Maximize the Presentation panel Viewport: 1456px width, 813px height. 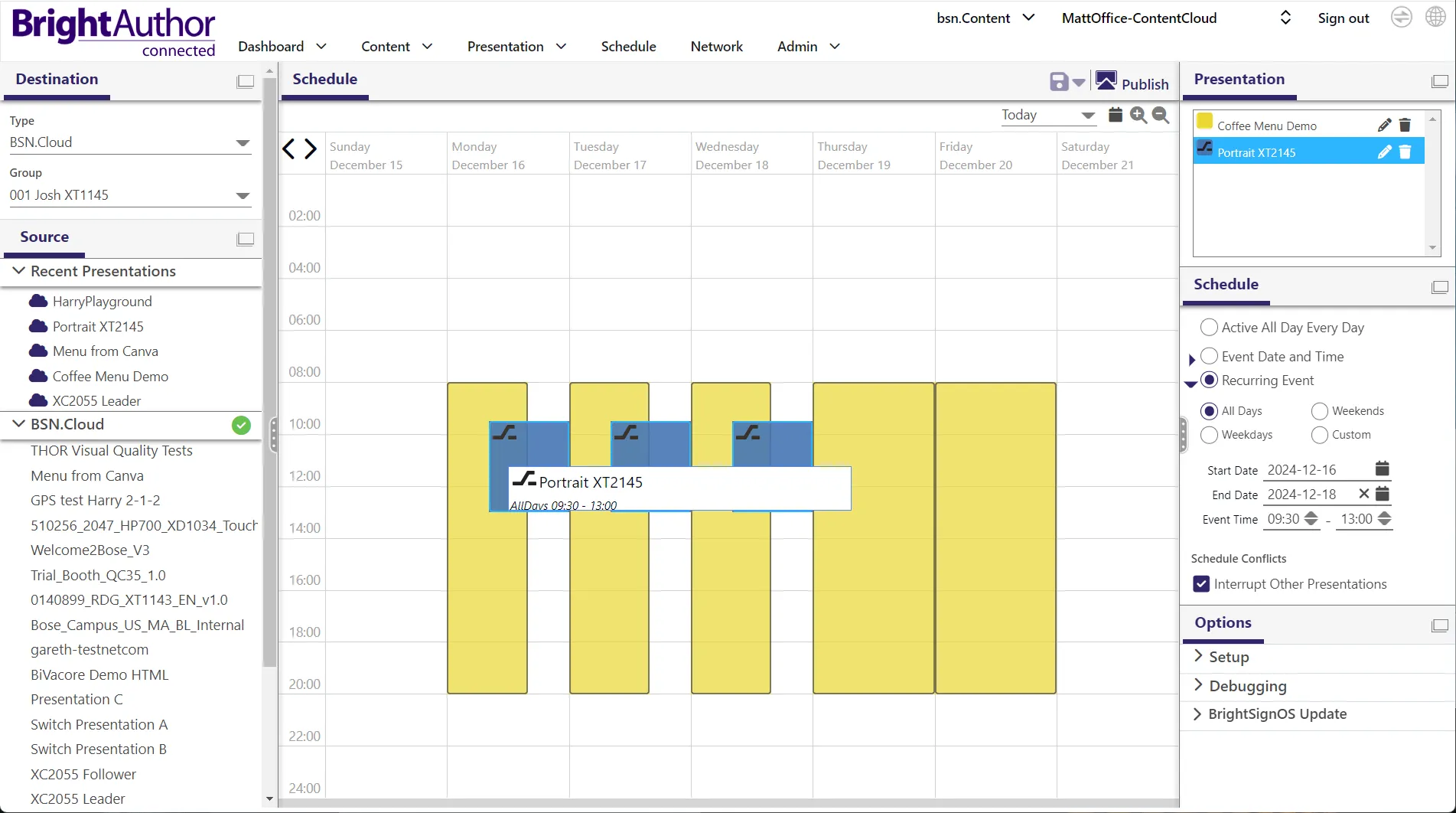pos(1440,81)
